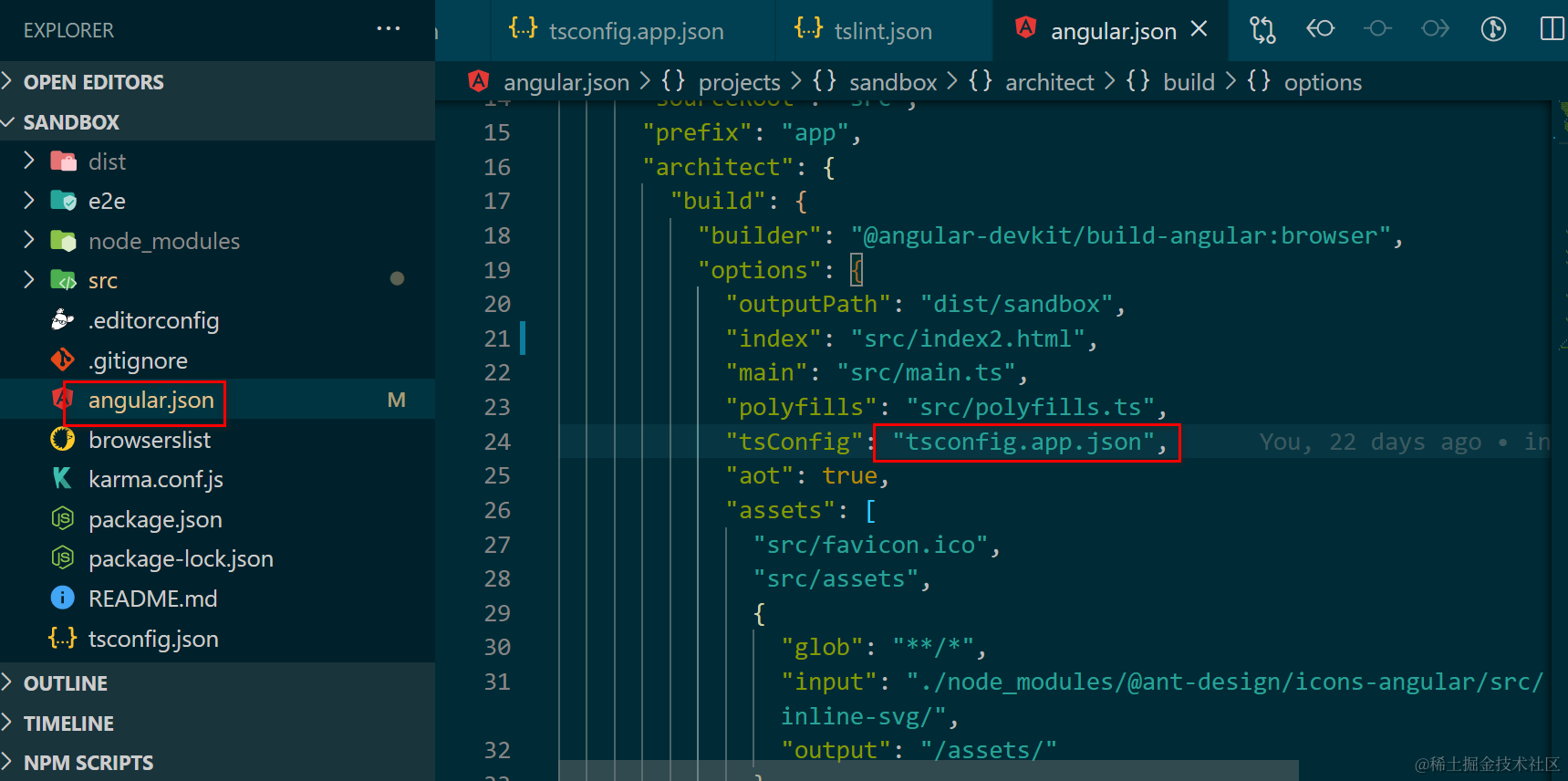Viewport: 1568px width, 781px height.
Task: Click the open timeline clock icon in toolbar
Action: click(x=1493, y=29)
